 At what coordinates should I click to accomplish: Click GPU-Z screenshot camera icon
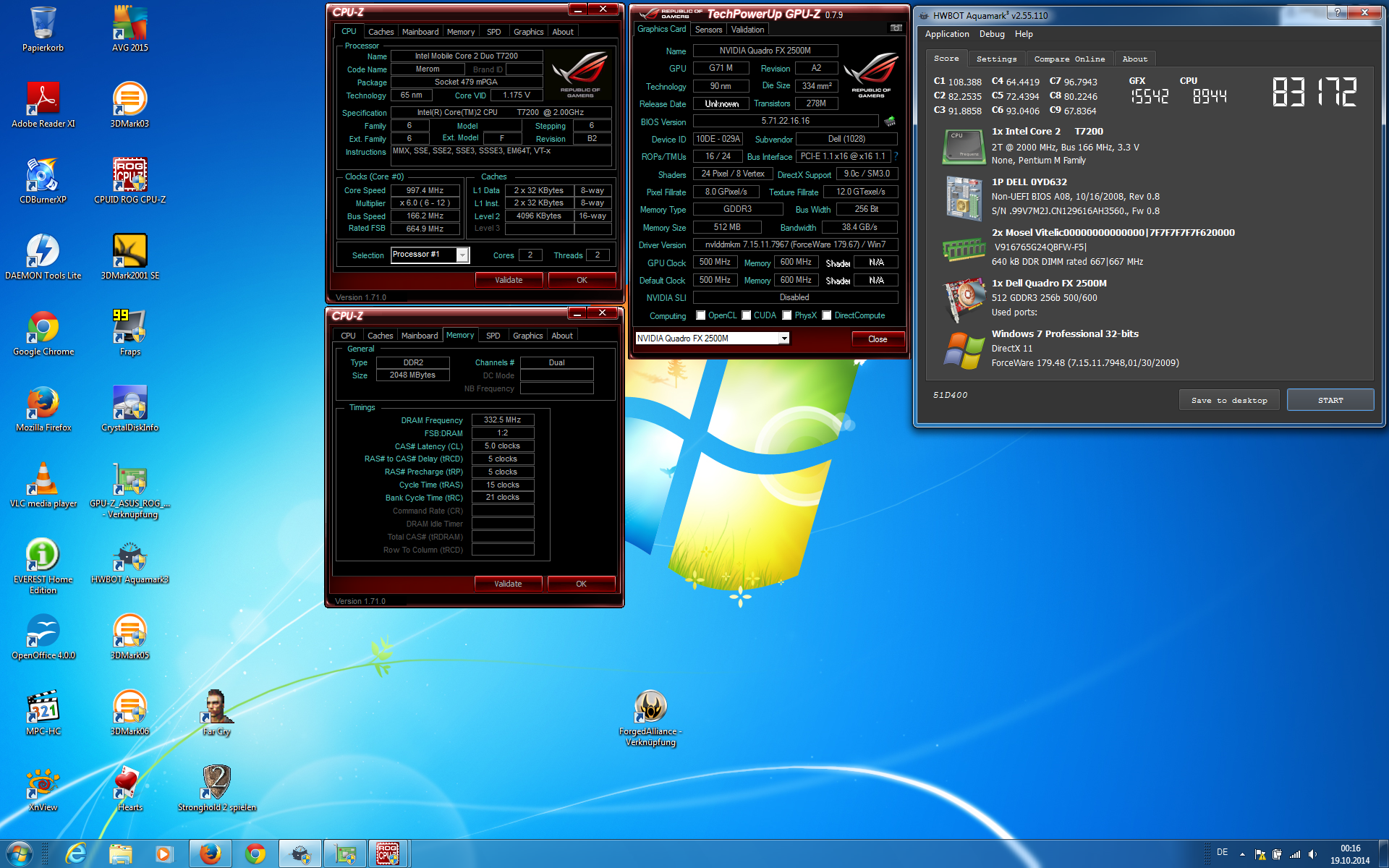(896, 28)
